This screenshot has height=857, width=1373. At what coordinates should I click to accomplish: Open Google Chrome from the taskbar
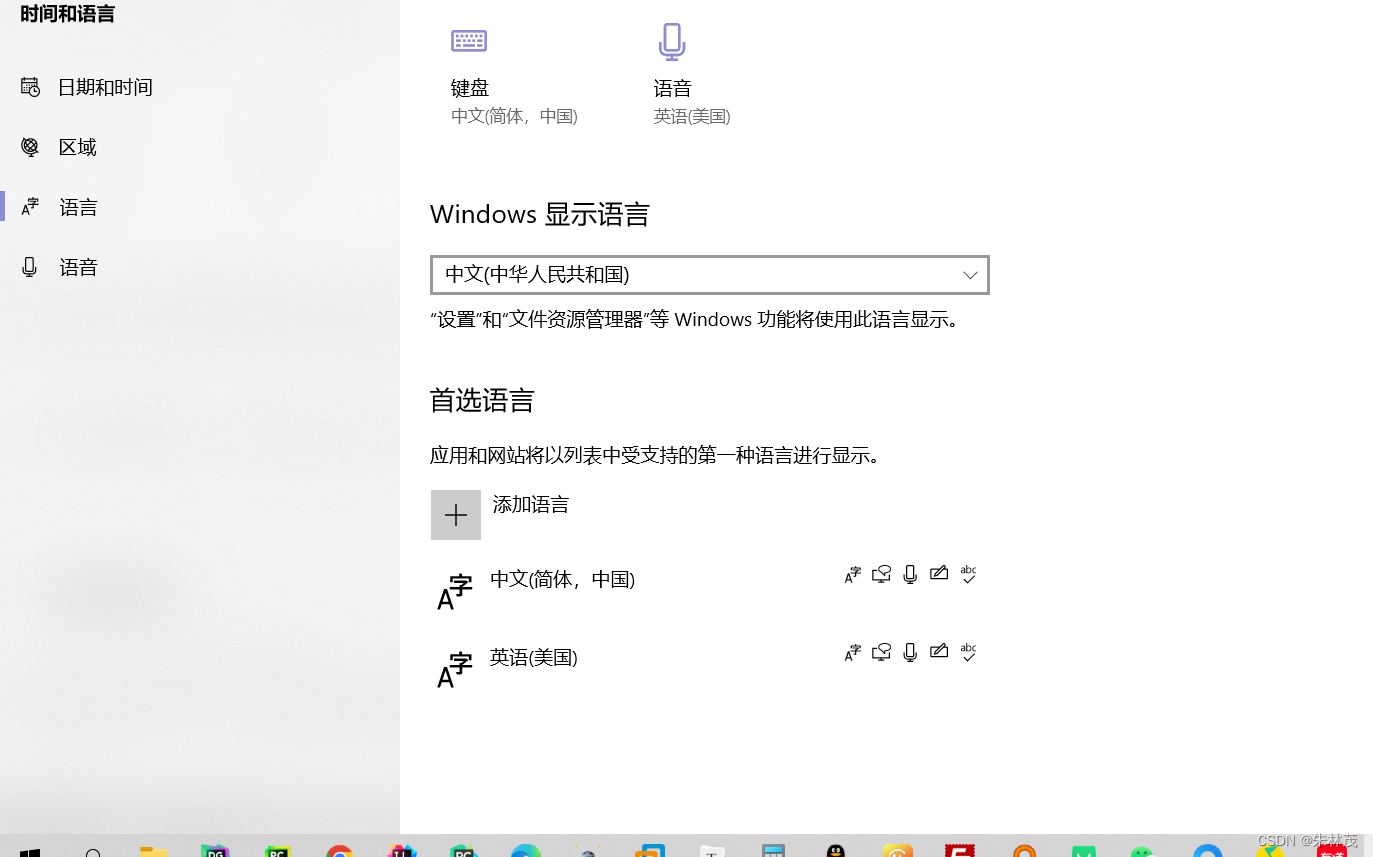339,850
